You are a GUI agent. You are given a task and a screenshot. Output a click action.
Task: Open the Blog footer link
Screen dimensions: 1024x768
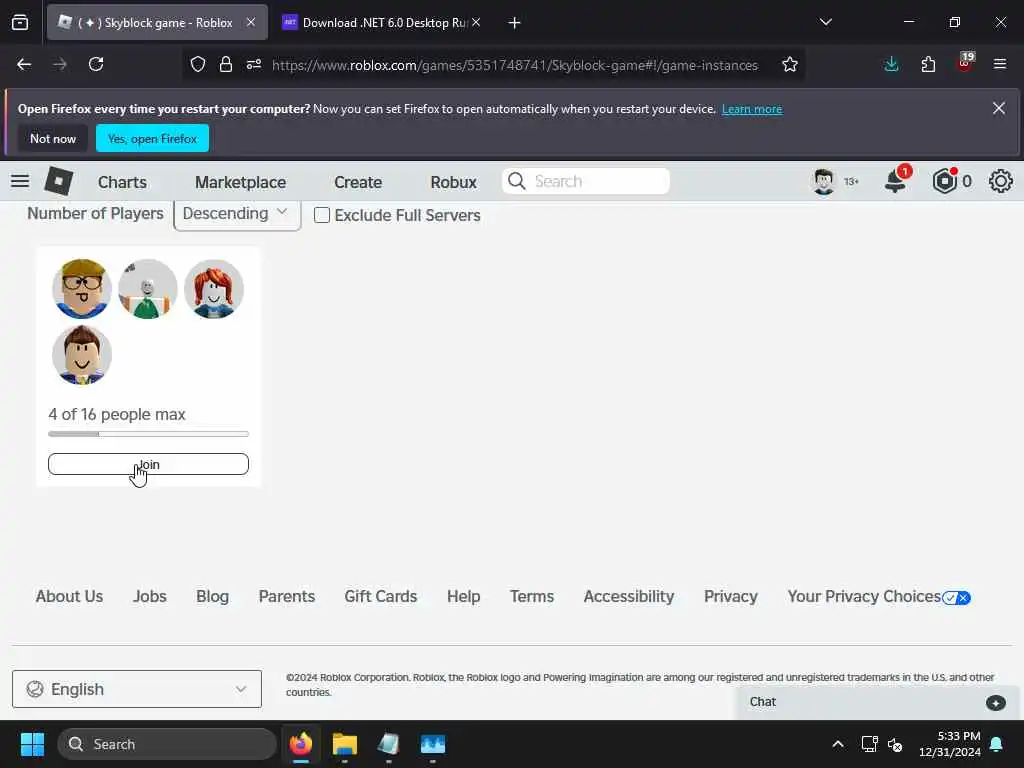[212, 596]
